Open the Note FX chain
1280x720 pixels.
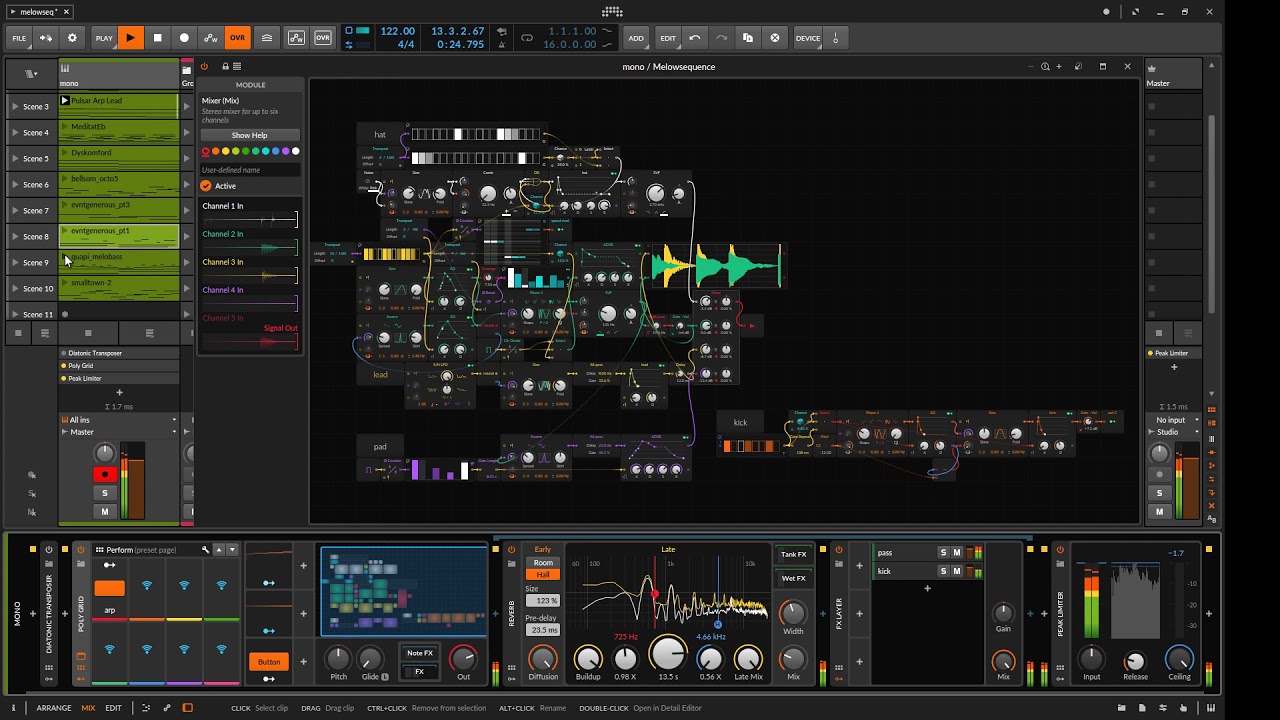(x=420, y=653)
